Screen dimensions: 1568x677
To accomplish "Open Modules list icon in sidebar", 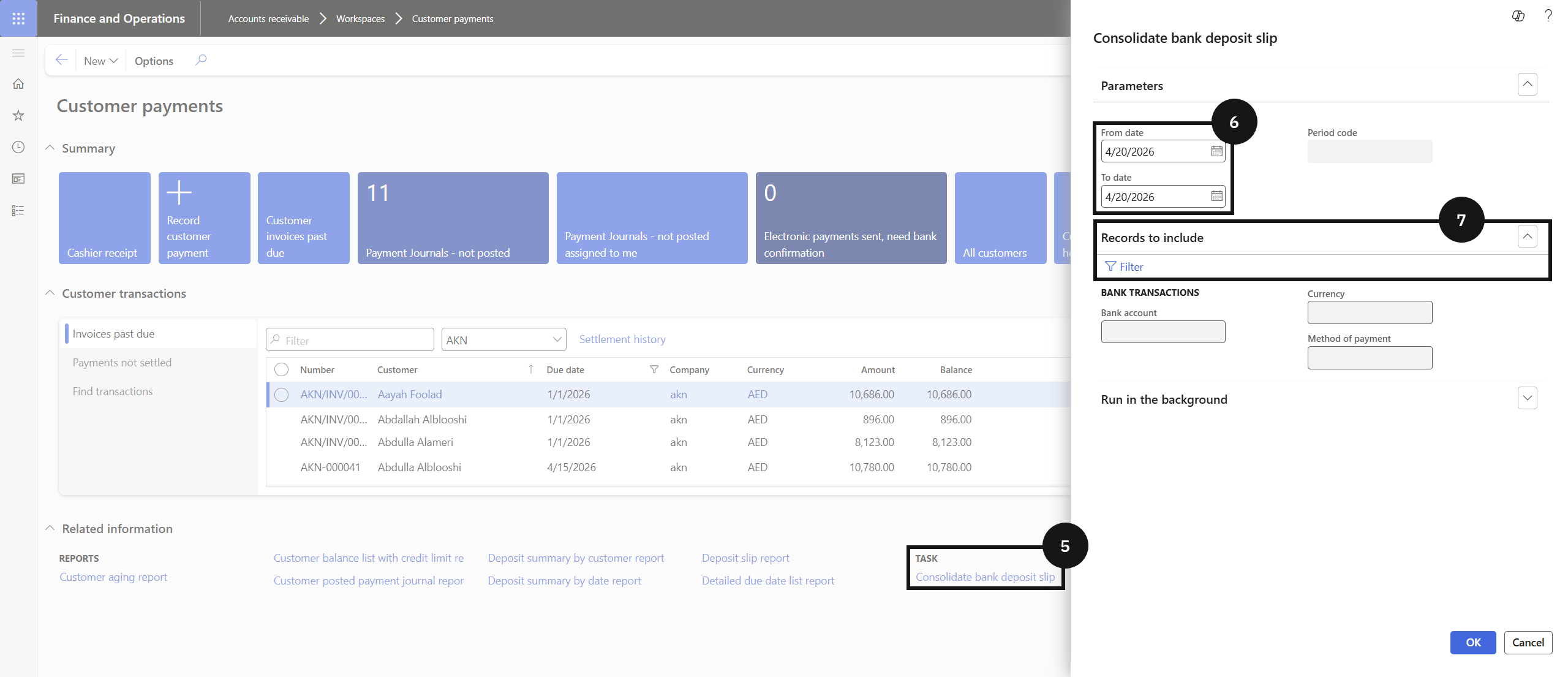I will 18,211.
